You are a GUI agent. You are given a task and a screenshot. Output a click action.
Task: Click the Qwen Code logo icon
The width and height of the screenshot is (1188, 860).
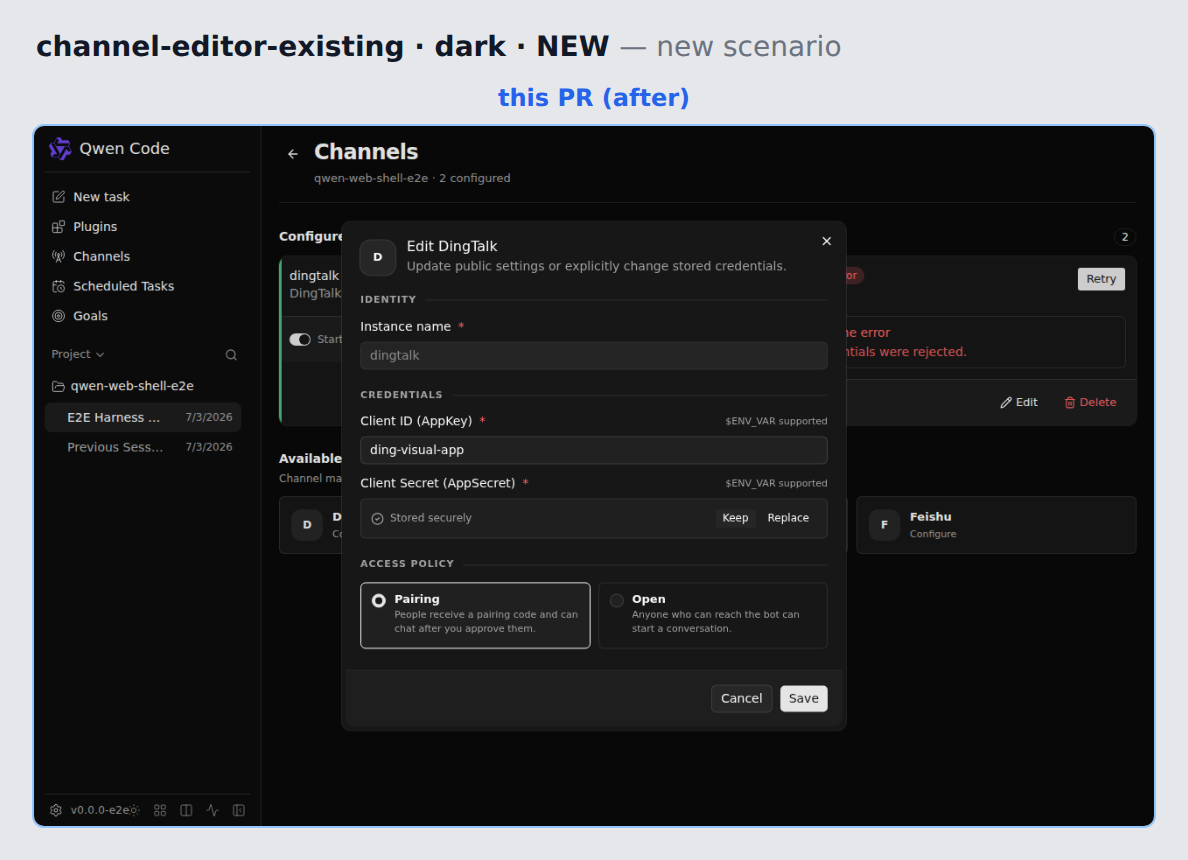click(60, 149)
